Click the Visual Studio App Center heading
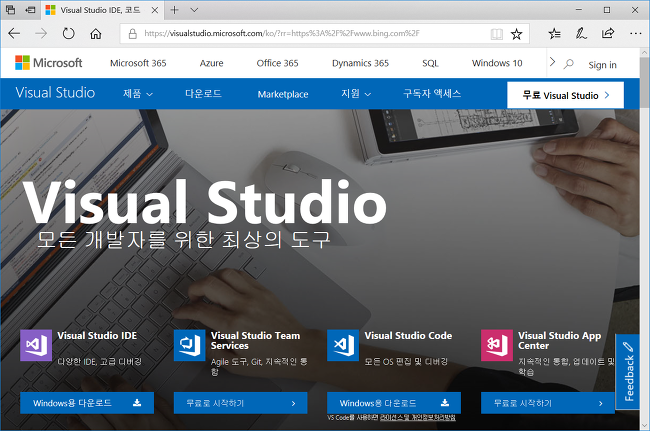 click(x=560, y=341)
